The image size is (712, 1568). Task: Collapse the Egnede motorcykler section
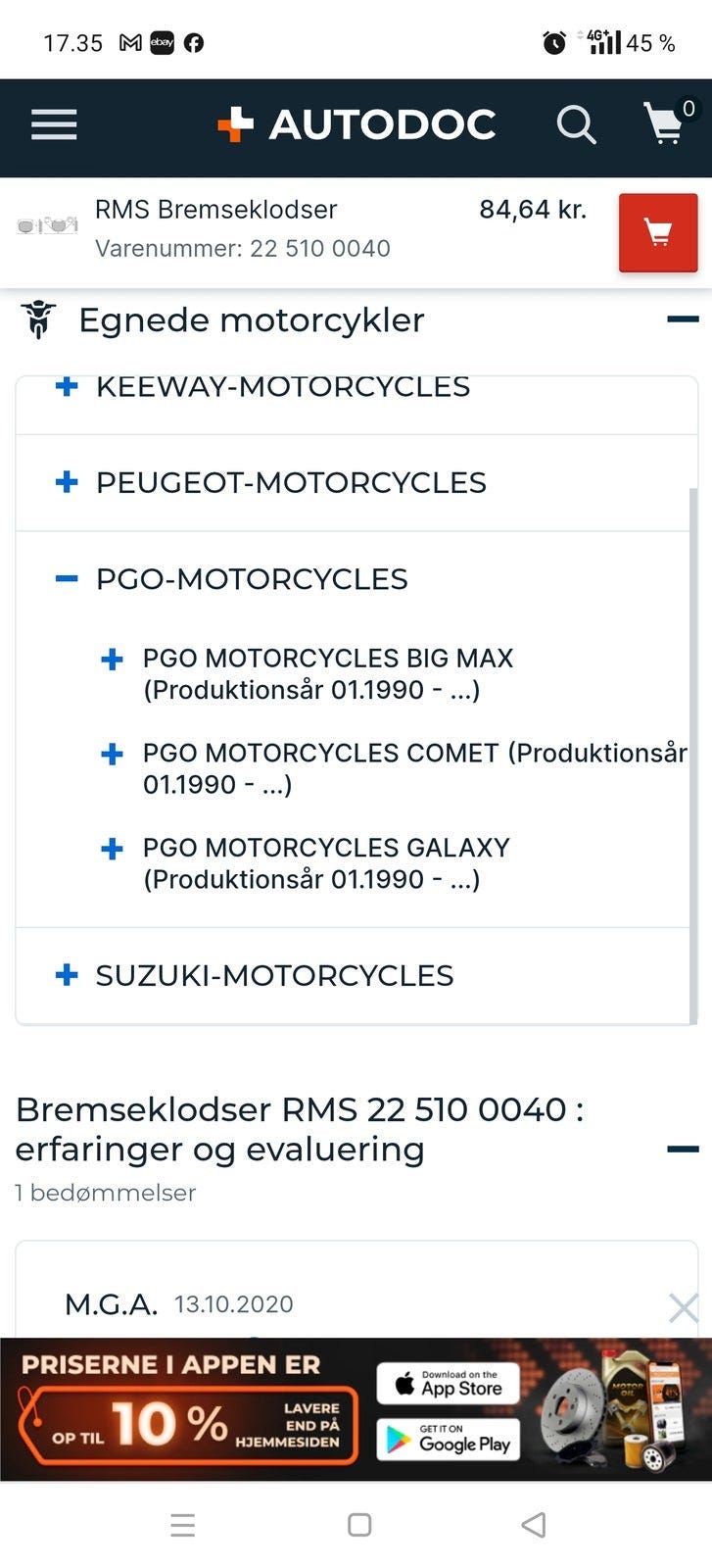[x=683, y=319]
